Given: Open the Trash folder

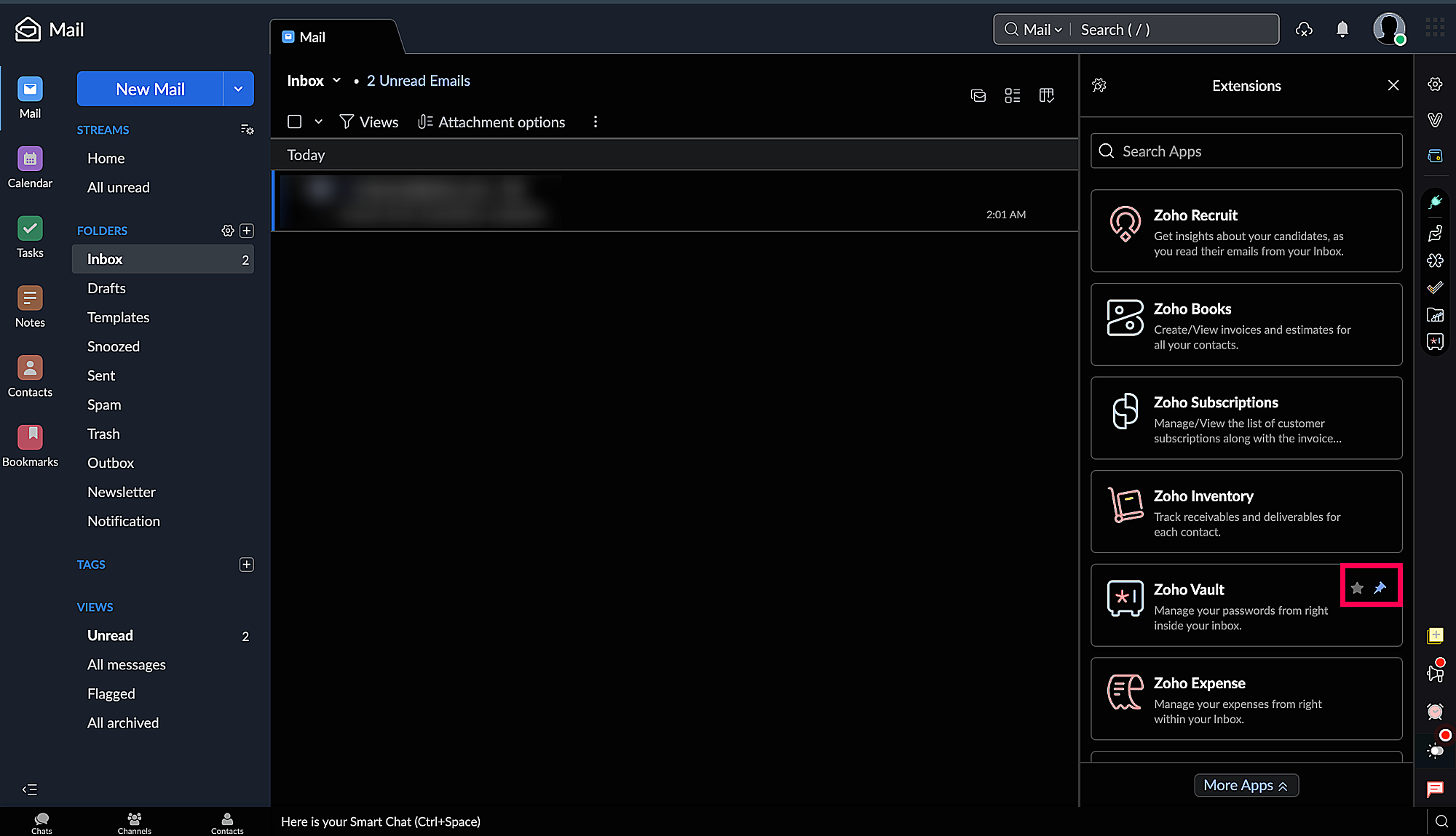Looking at the screenshot, I should pyautogui.click(x=103, y=434).
